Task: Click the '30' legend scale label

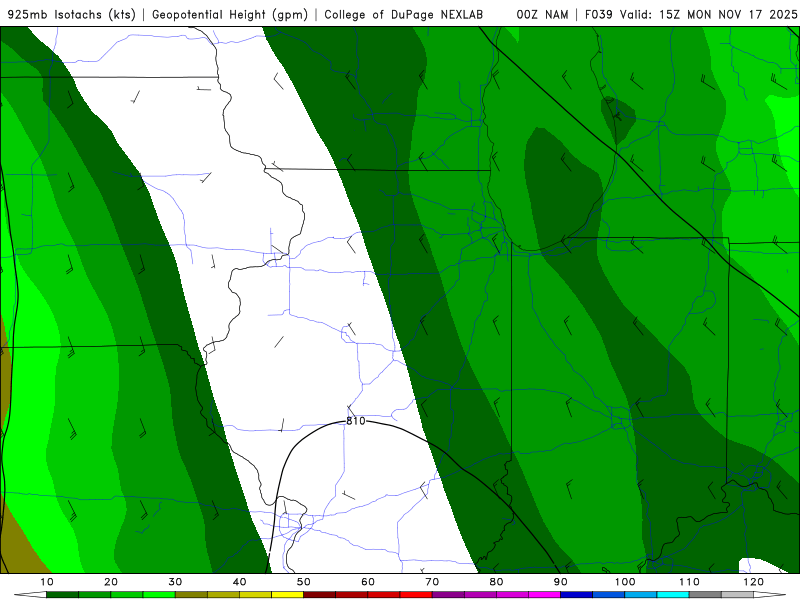Action: pos(175,582)
